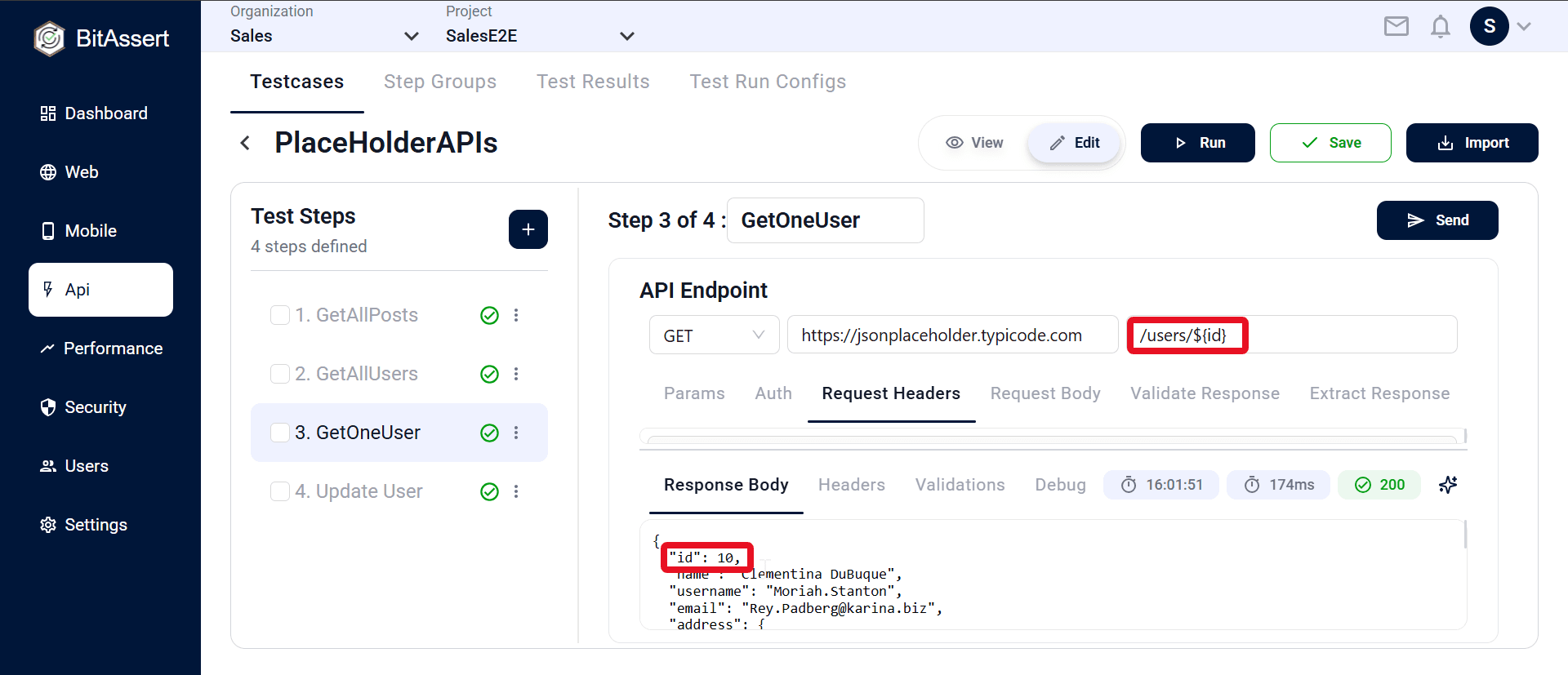Expand the Project SalesE2E dropdown
The width and height of the screenshot is (1568, 675).
pos(540,36)
